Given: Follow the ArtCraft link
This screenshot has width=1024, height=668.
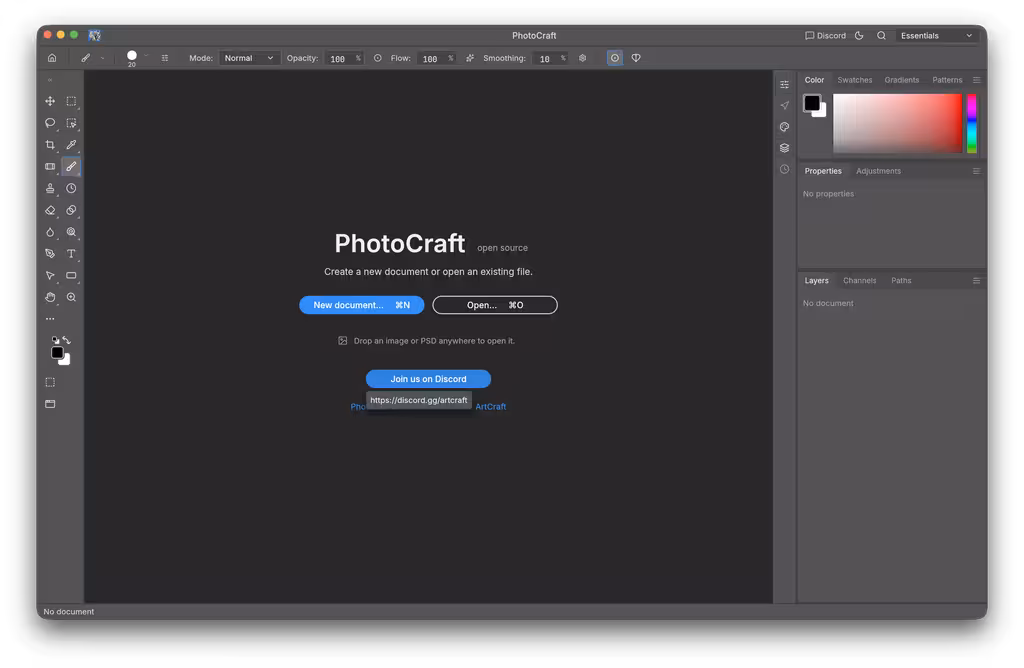Looking at the screenshot, I should [x=490, y=406].
